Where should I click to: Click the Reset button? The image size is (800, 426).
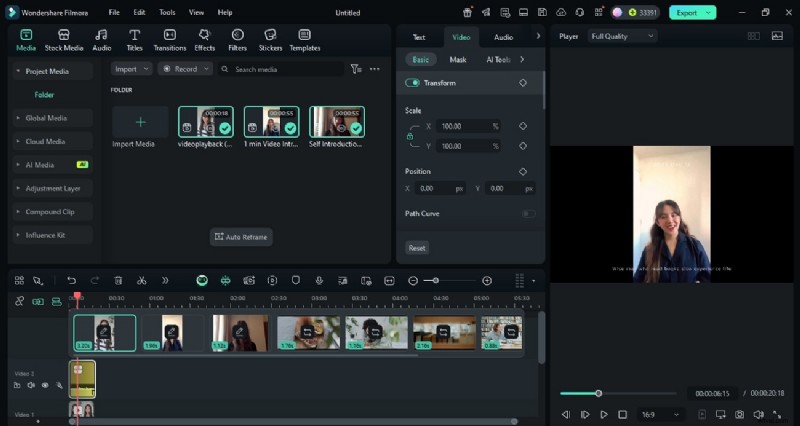click(417, 248)
